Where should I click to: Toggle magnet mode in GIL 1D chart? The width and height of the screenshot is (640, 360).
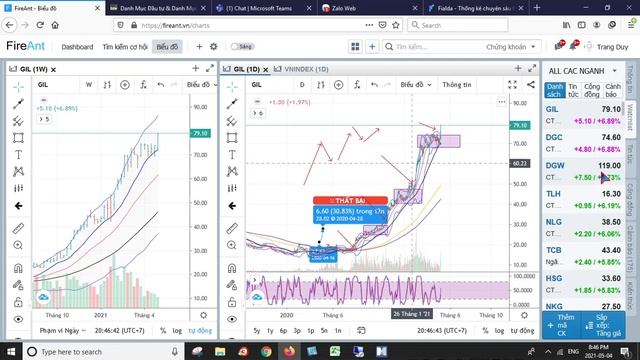coord(232,268)
